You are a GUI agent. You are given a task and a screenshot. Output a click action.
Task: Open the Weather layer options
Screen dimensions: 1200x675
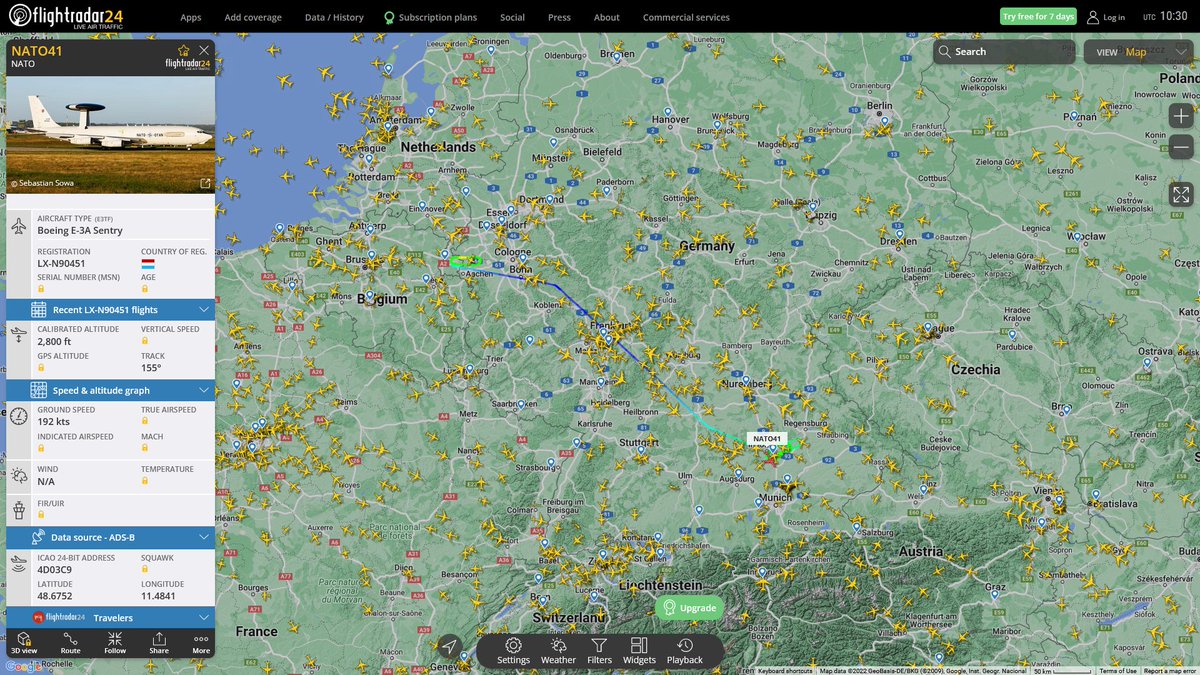click(558, 651)
